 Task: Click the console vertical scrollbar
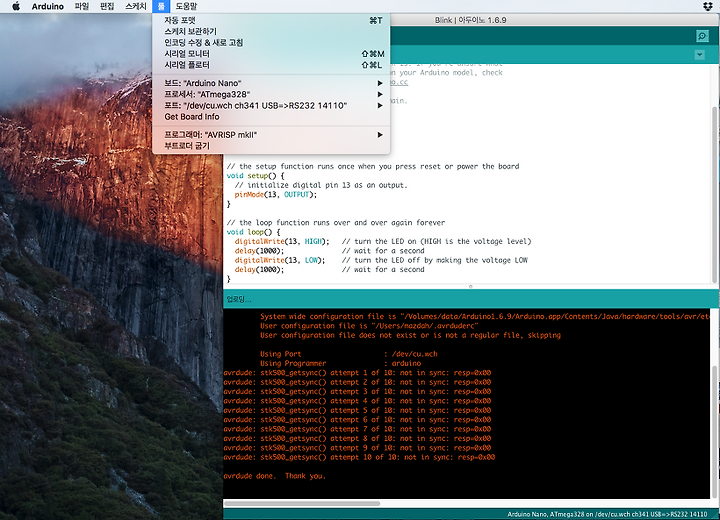(714, 432)
